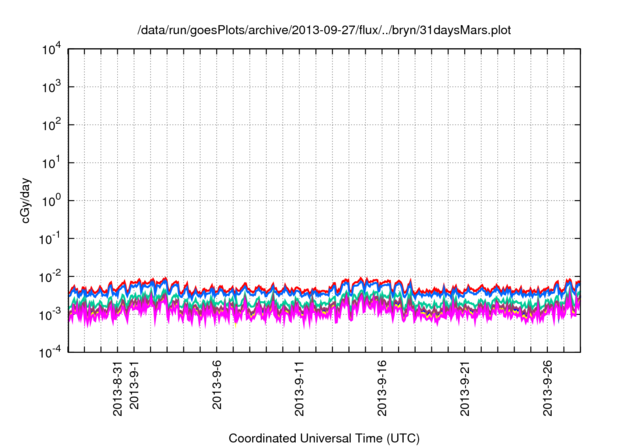Click the 10^0 y-axis tick label
Screen dimensions: 640x448
[x=52, y=201]
